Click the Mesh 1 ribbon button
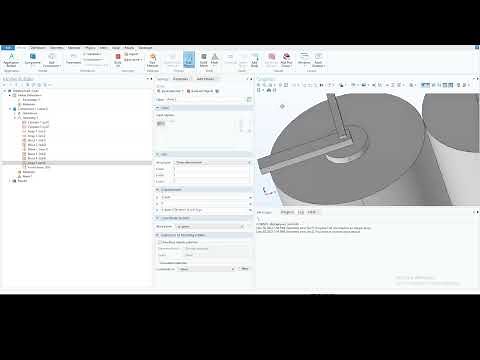This screenshot has height=360, width=480. (215, 60)
